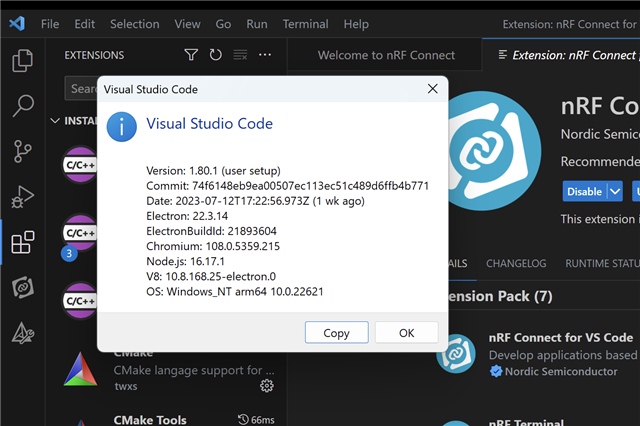Click the Nordic Semiconductor verified badge
The height and width of the screenshot is (426, 640).
pyautogui.click(x=496, y=371)
